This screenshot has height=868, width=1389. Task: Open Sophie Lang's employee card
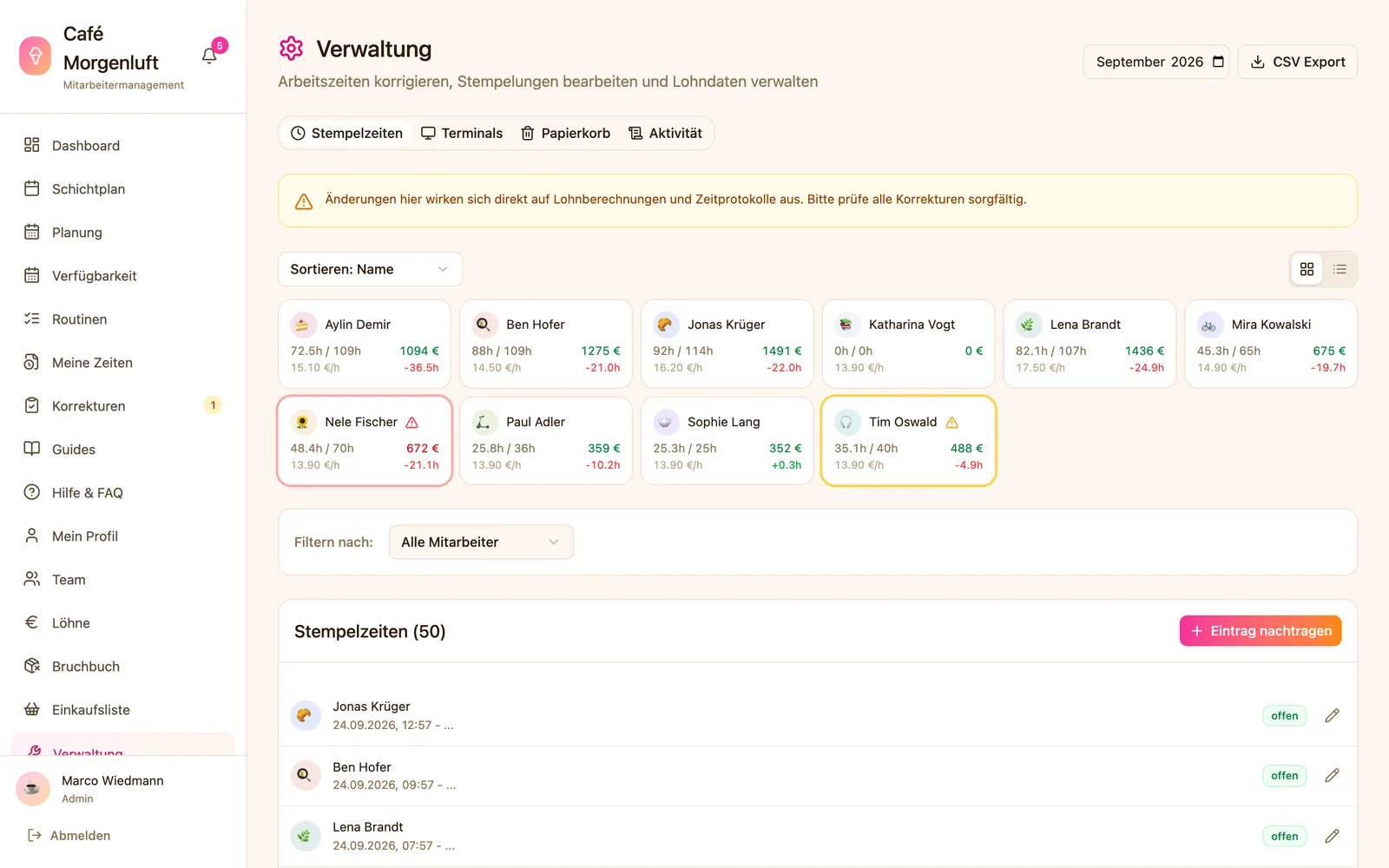click(x=727, y=441)
